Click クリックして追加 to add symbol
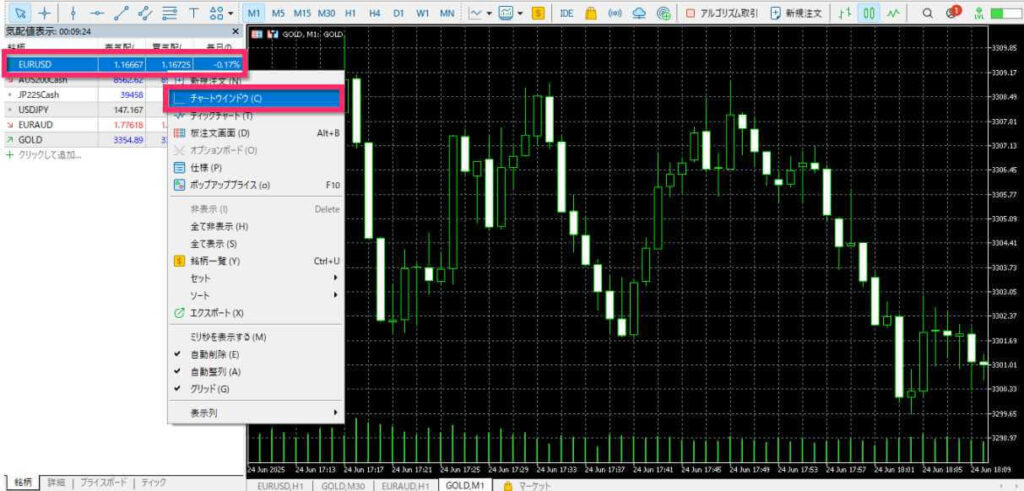Image resolution: width=1024 pixels, height=491 pixels. click(x=49, y=155)
